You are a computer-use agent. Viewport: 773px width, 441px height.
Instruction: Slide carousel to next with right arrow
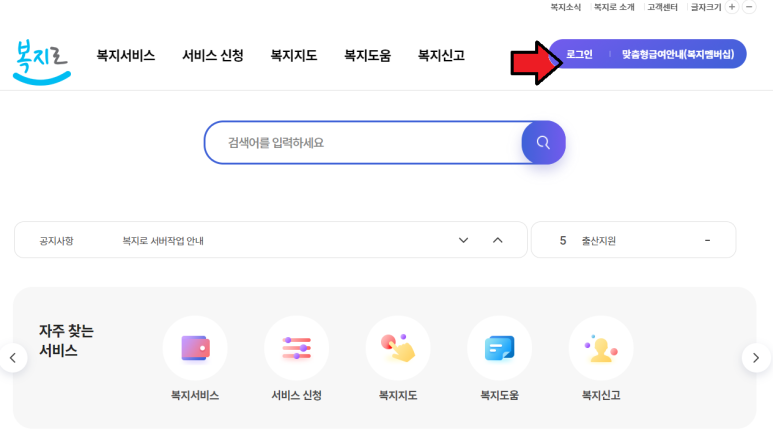pos(756,358)
